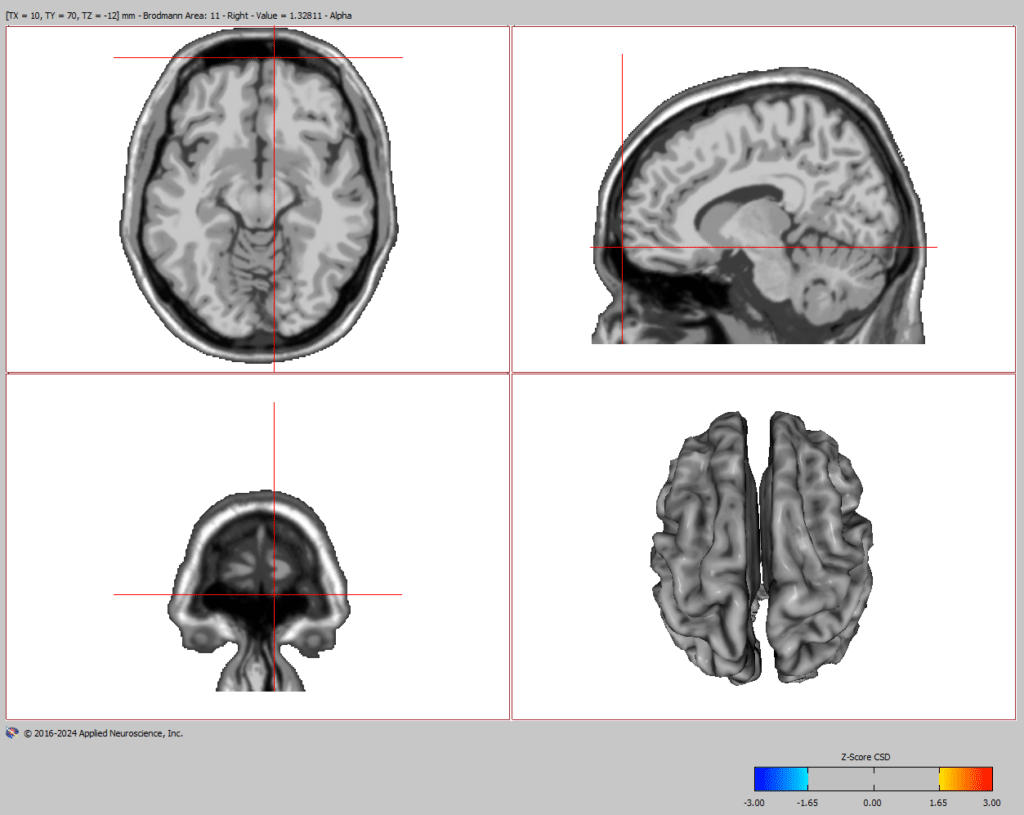Image resolution: width=1024 pixels, height=815 pixels.
Task: Click the crosshair intersection in coronal view
Action: tap(274, 594)
